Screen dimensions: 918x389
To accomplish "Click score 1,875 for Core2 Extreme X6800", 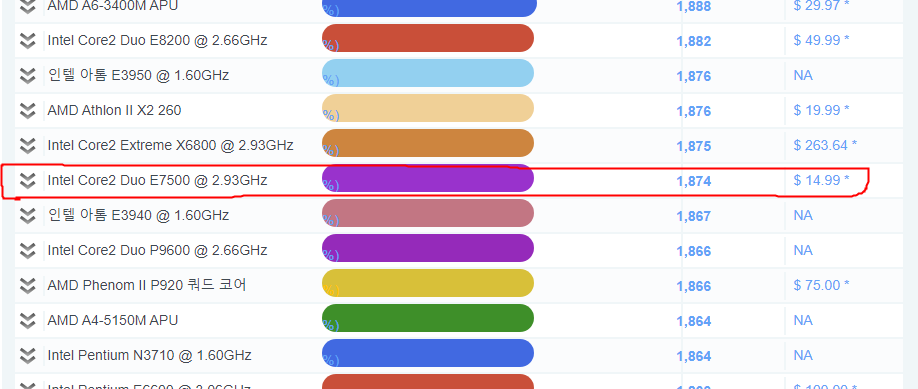I will coord(694,146).
